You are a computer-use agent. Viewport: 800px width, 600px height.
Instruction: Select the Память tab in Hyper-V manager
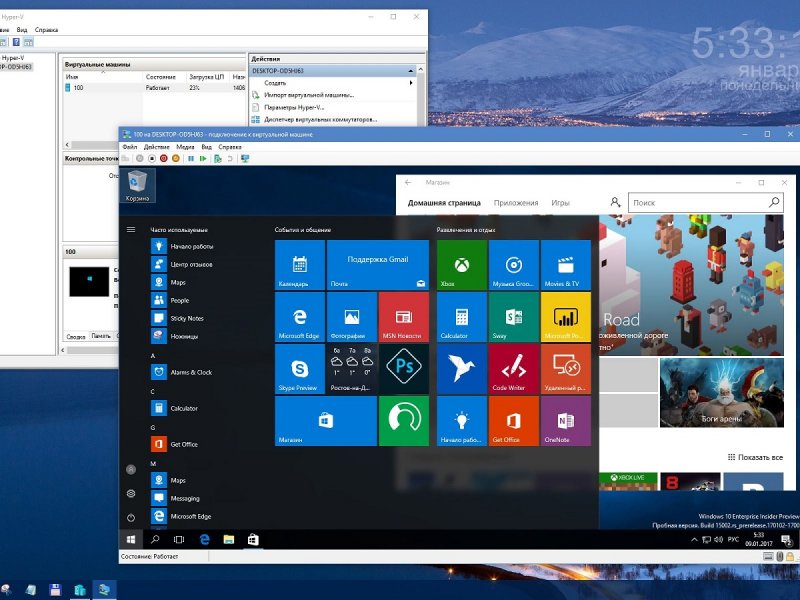point(101,336)
